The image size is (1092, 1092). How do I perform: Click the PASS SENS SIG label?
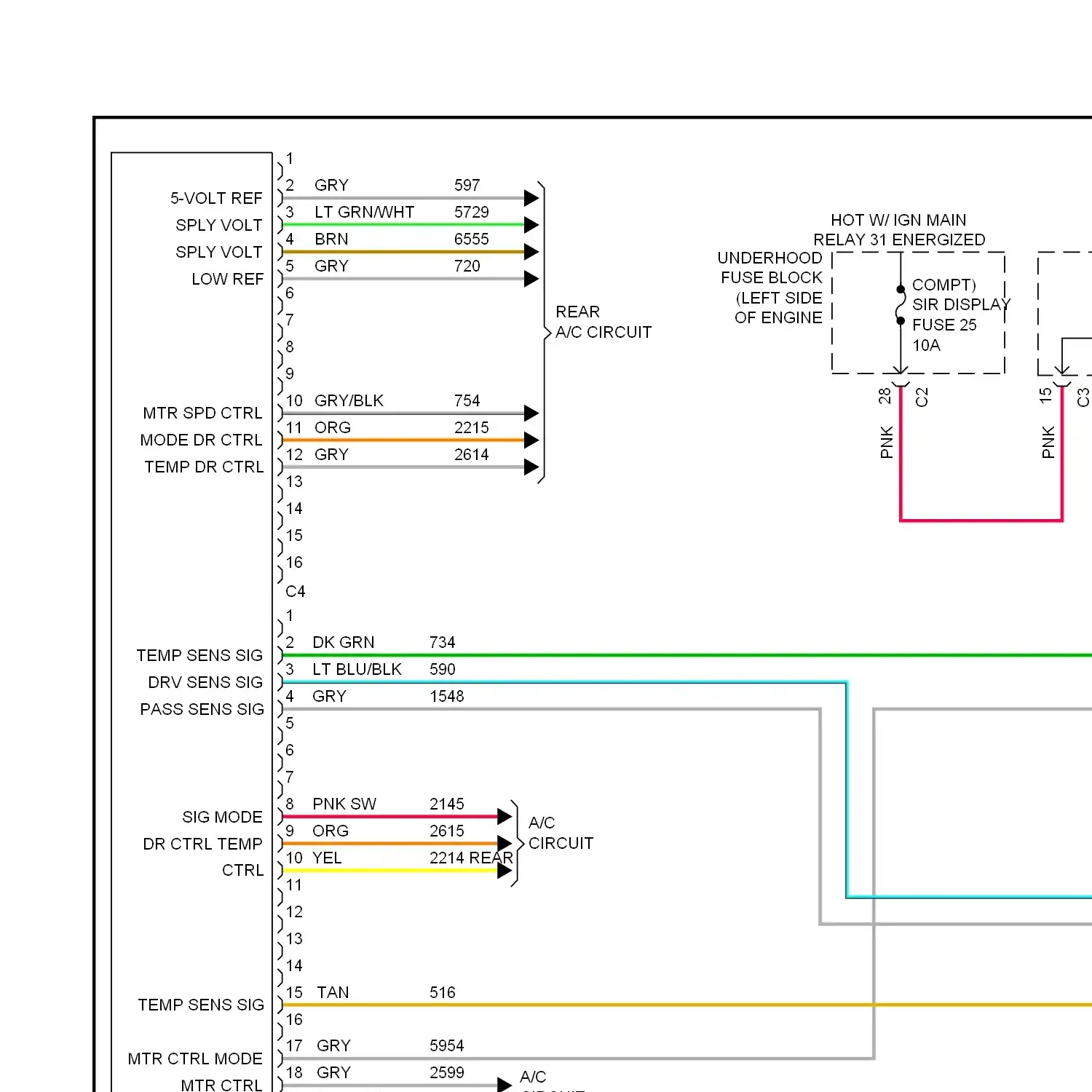click(202, 710)
